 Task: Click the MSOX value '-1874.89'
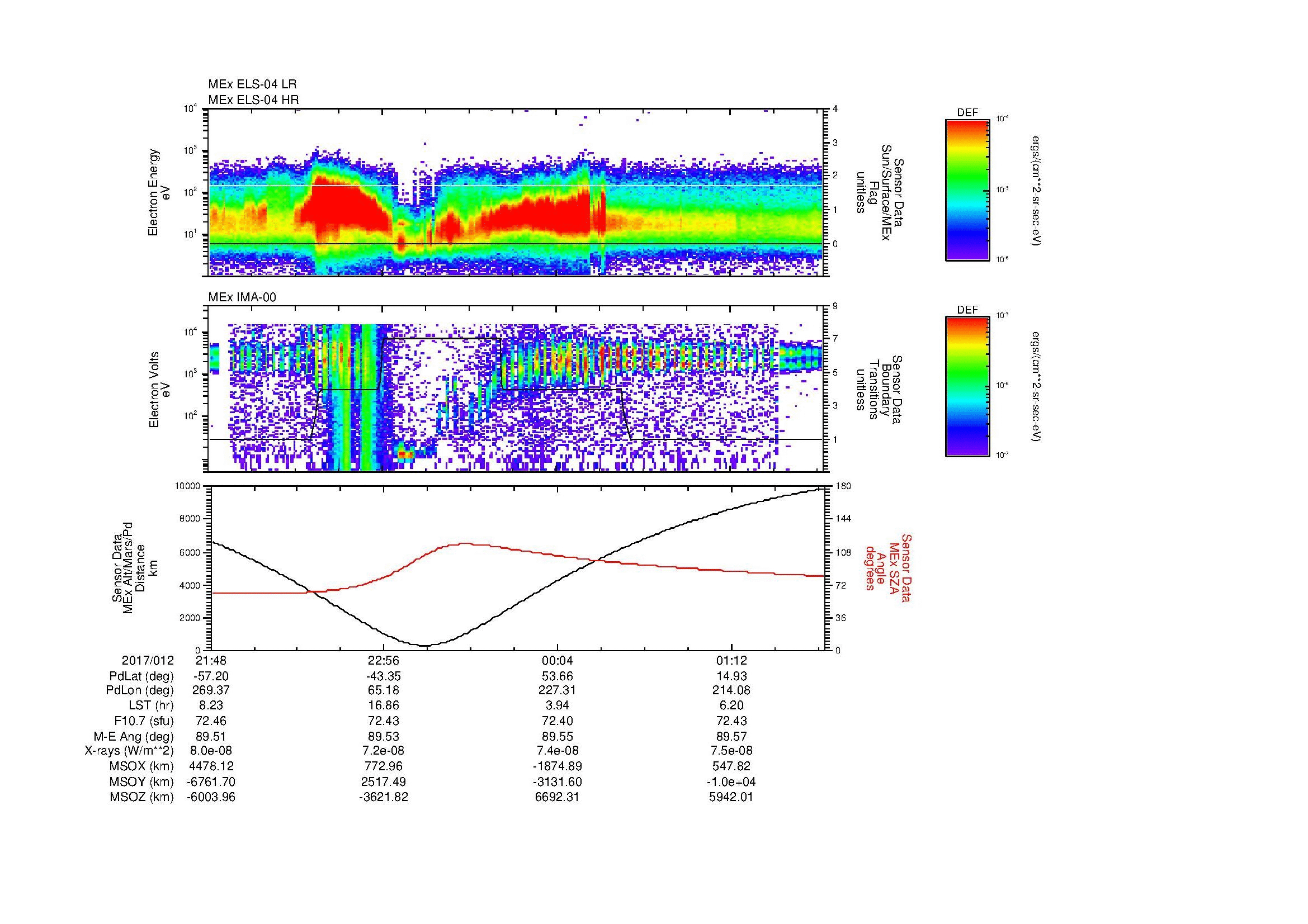tap(557, 766)
